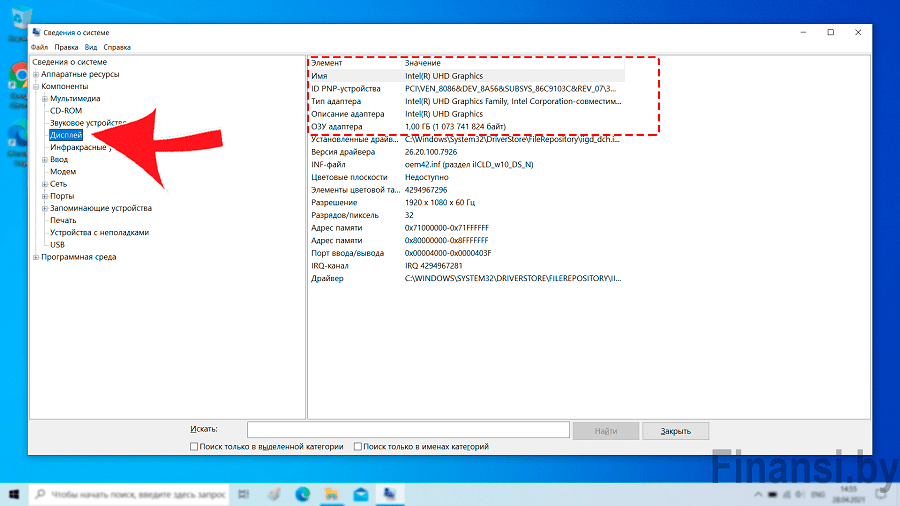The width and height of the screenshot is (900, 506).
Task: Click the Значение column header
Action: (514, 63)
